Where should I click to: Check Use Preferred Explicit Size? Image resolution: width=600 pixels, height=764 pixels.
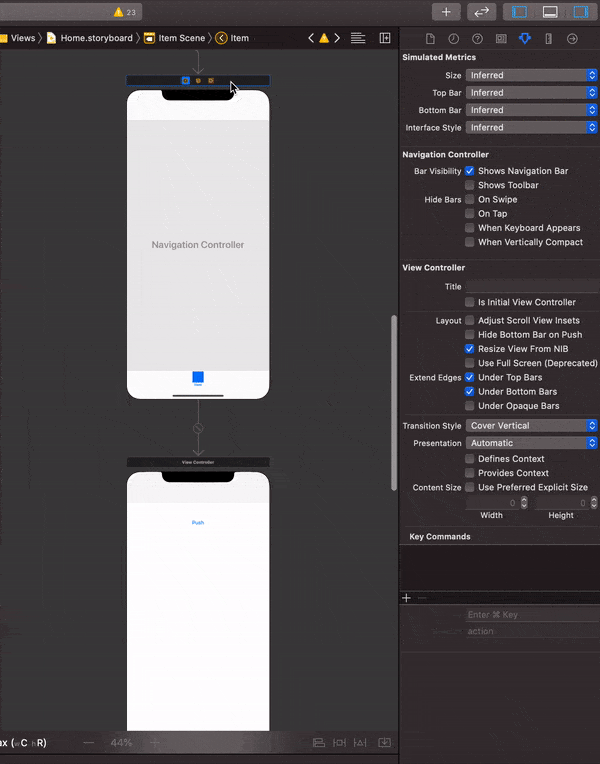point(469,487)
